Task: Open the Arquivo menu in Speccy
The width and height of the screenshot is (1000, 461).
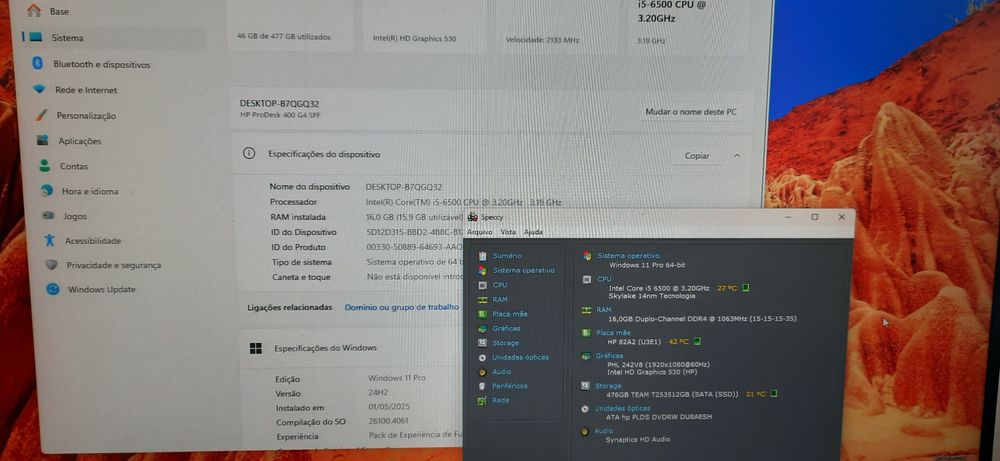Action: tap(480, 232)
